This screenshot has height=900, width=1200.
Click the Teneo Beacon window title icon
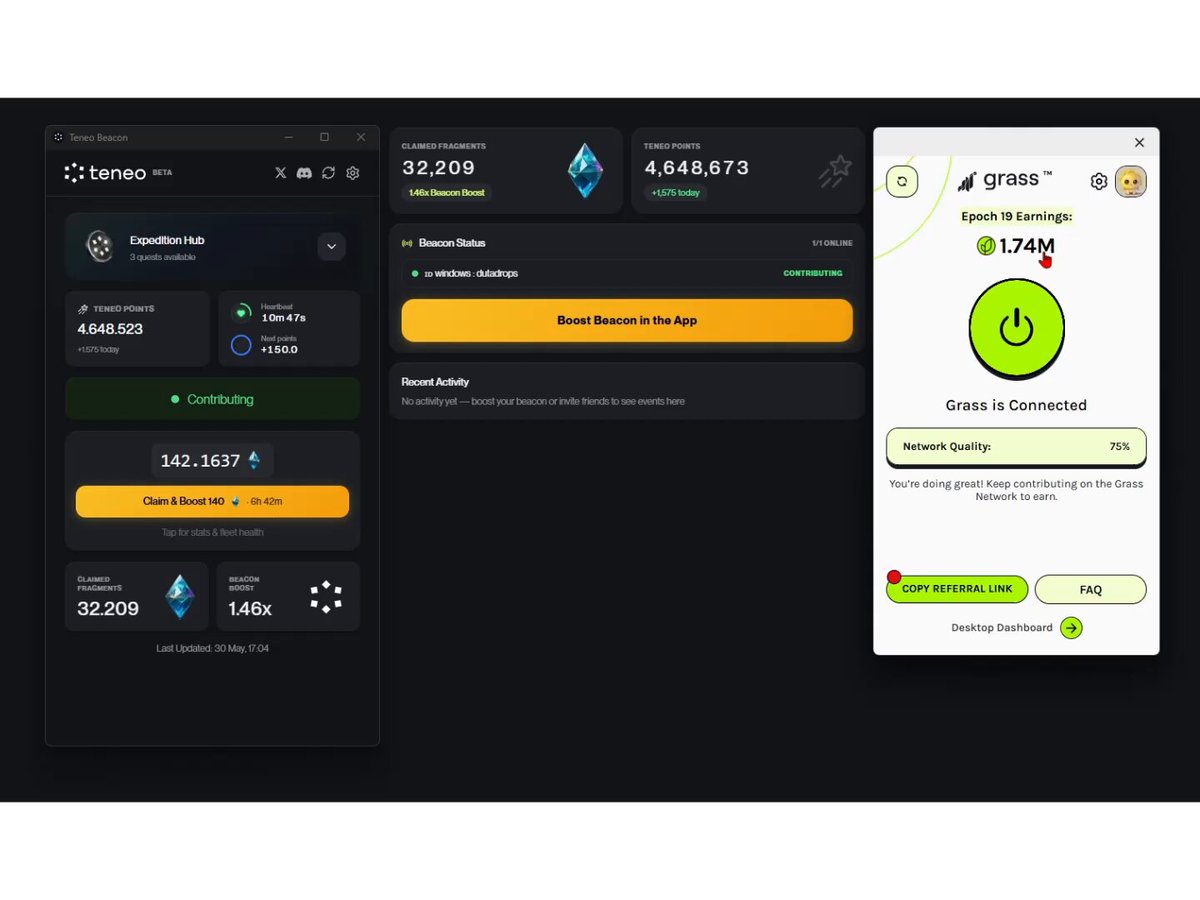click(58, 137)
